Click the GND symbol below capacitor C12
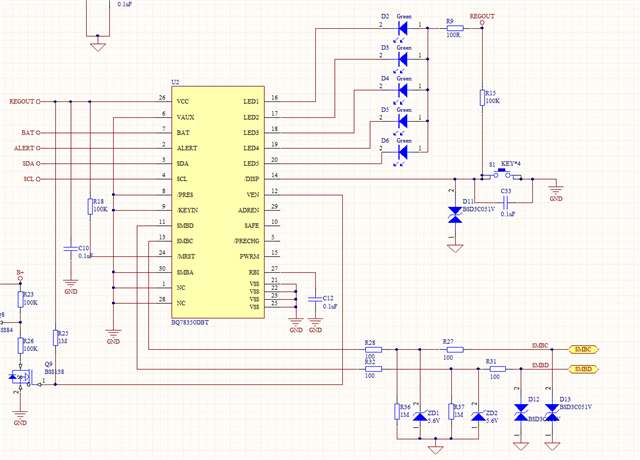This screenshot has height=460, width=640. point(315,325)
